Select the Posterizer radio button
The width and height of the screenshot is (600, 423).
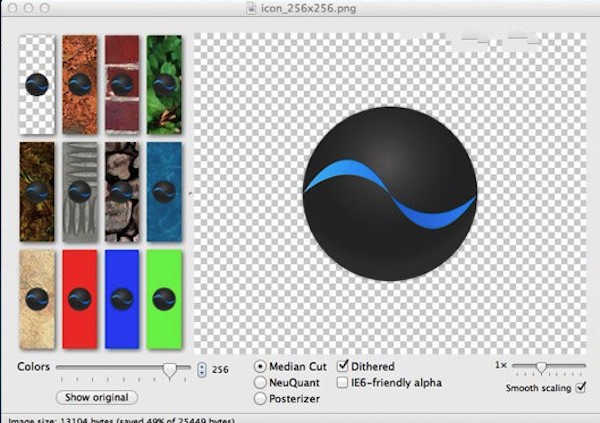260,399
